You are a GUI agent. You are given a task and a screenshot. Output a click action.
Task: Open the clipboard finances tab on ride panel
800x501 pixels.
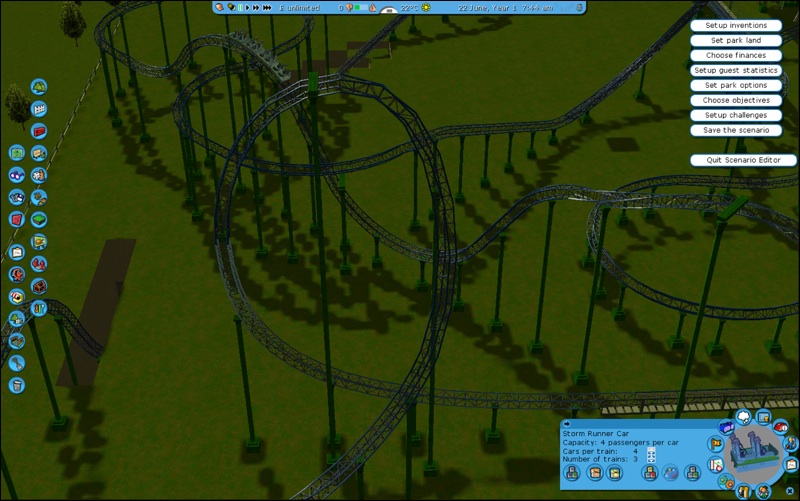[791, 465]
